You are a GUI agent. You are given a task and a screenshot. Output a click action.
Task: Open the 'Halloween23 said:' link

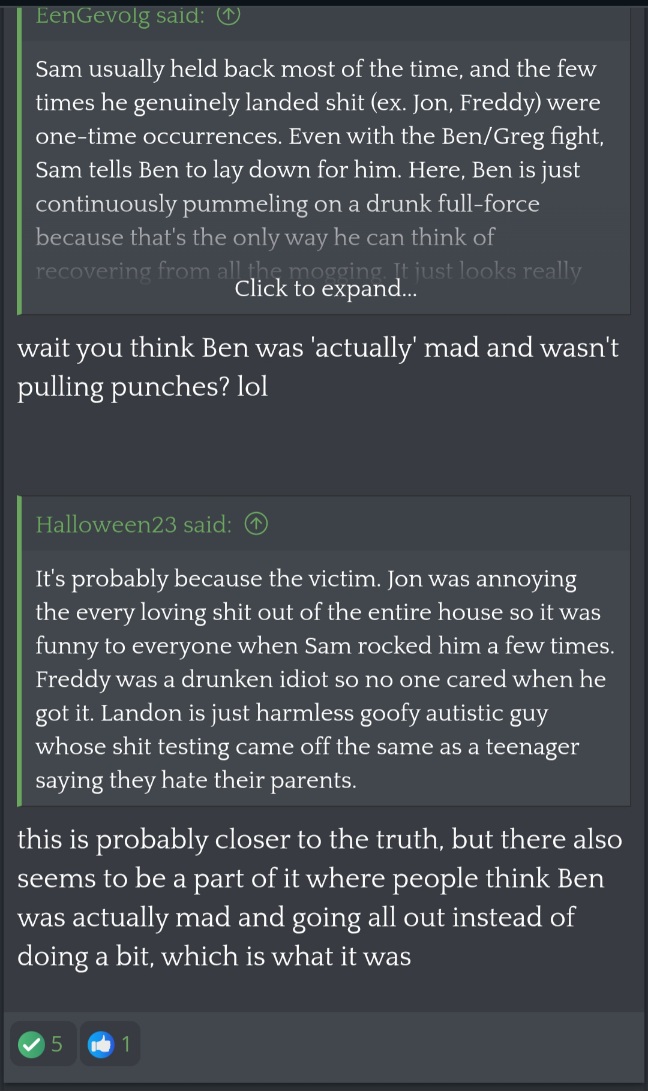click(x=134, y=524)
